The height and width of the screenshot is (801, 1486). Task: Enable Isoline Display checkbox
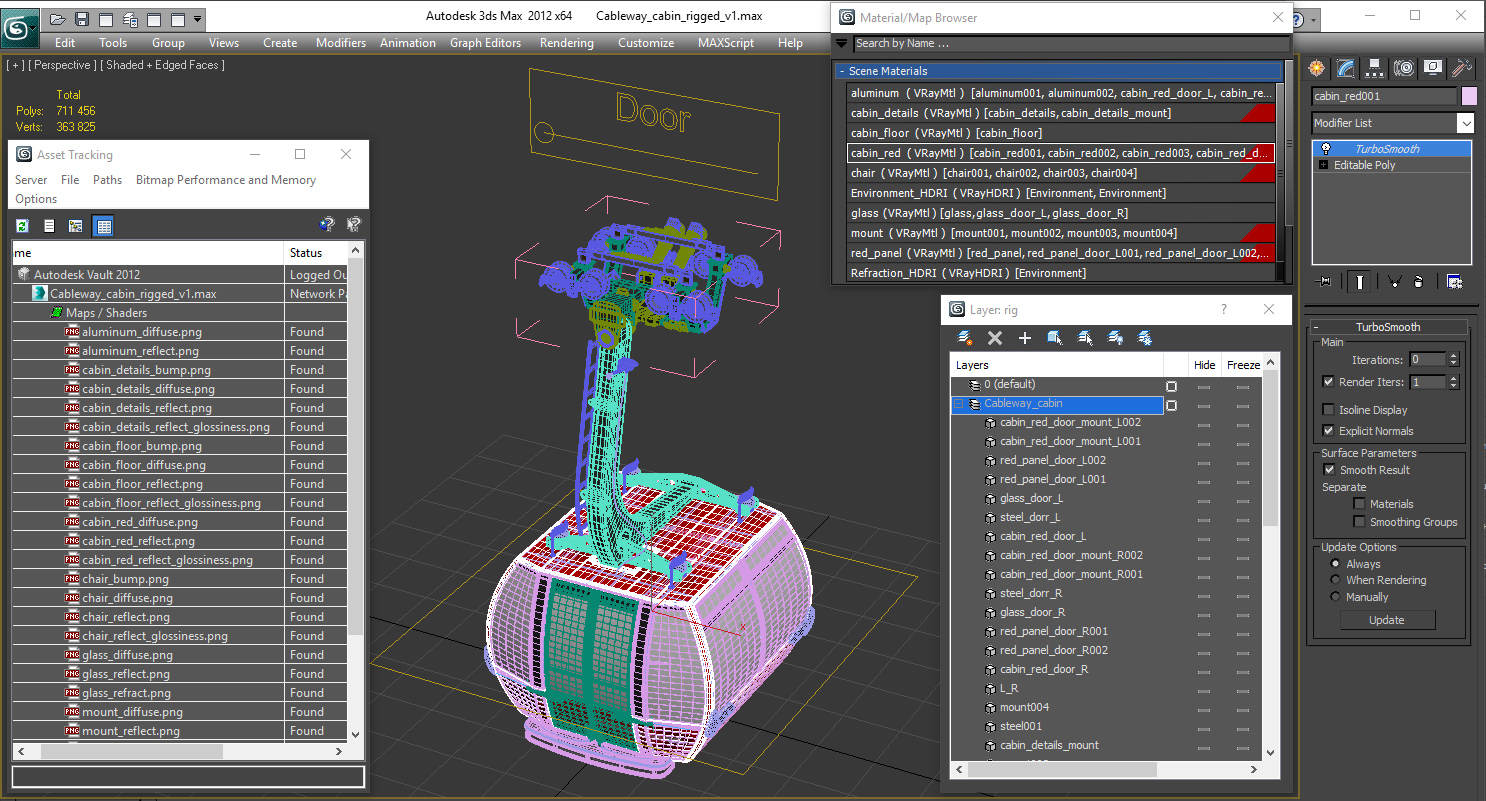[x=1328, y=410]
